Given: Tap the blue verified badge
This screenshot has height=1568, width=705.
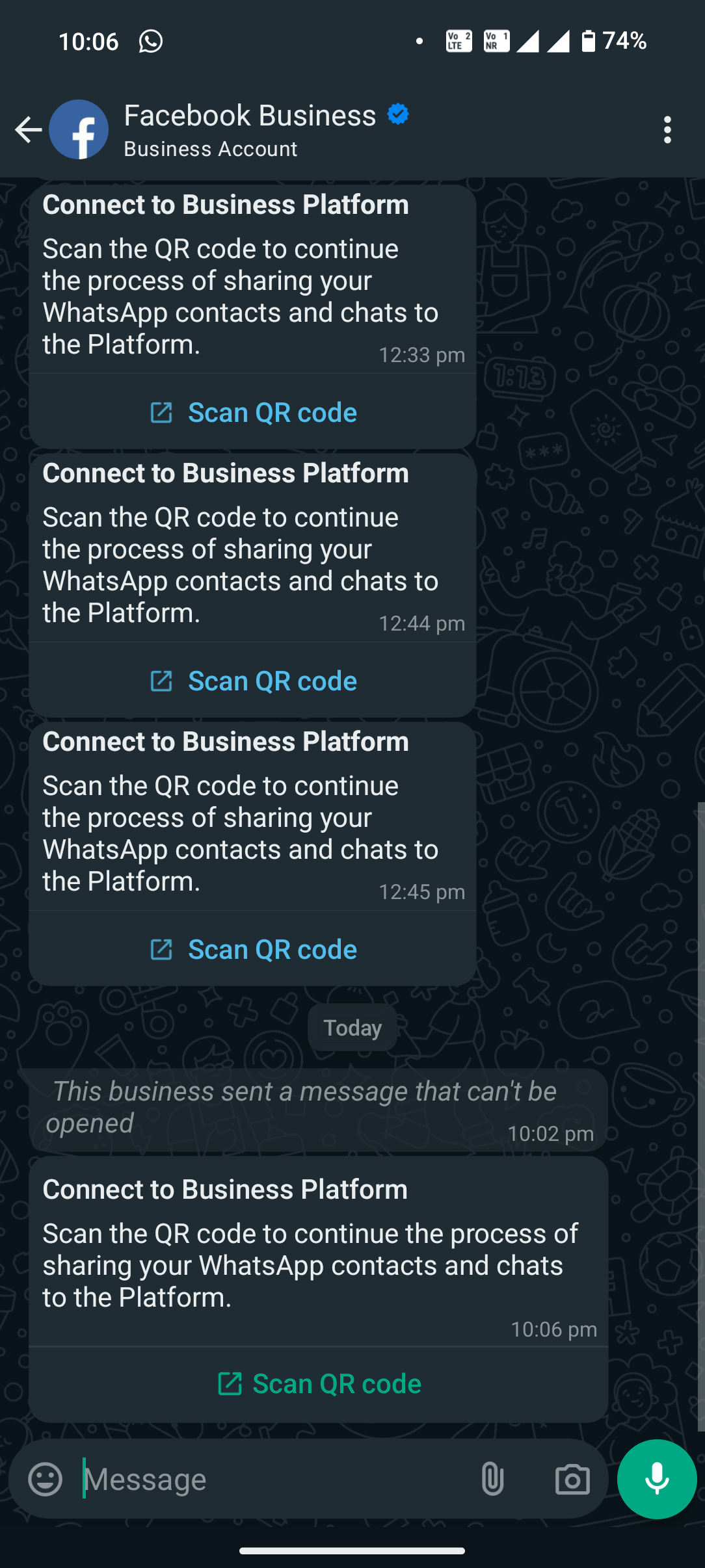Looking at the screenshot, I should (398, 114).
